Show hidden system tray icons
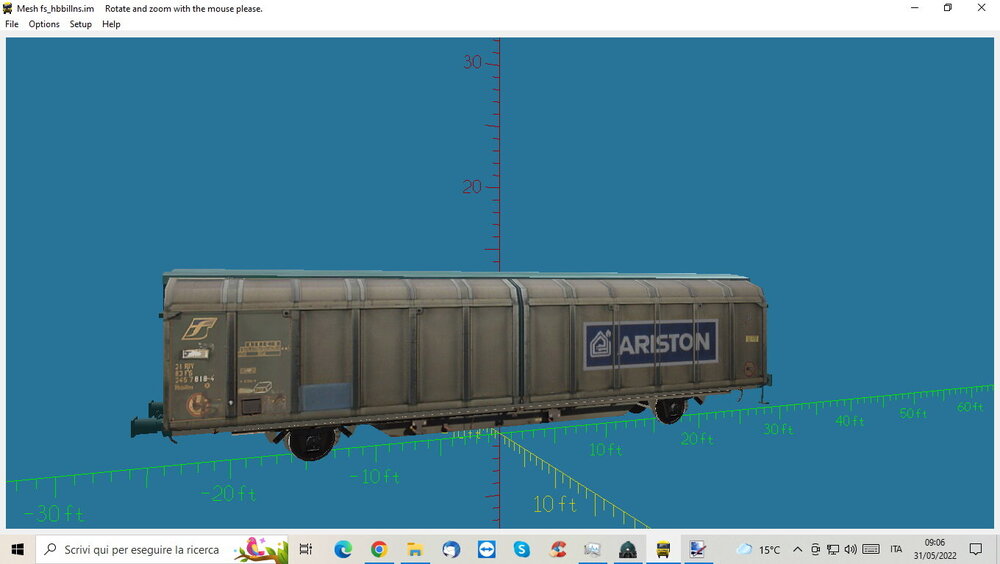This screenshot has height=564, width=1000. 797,549
